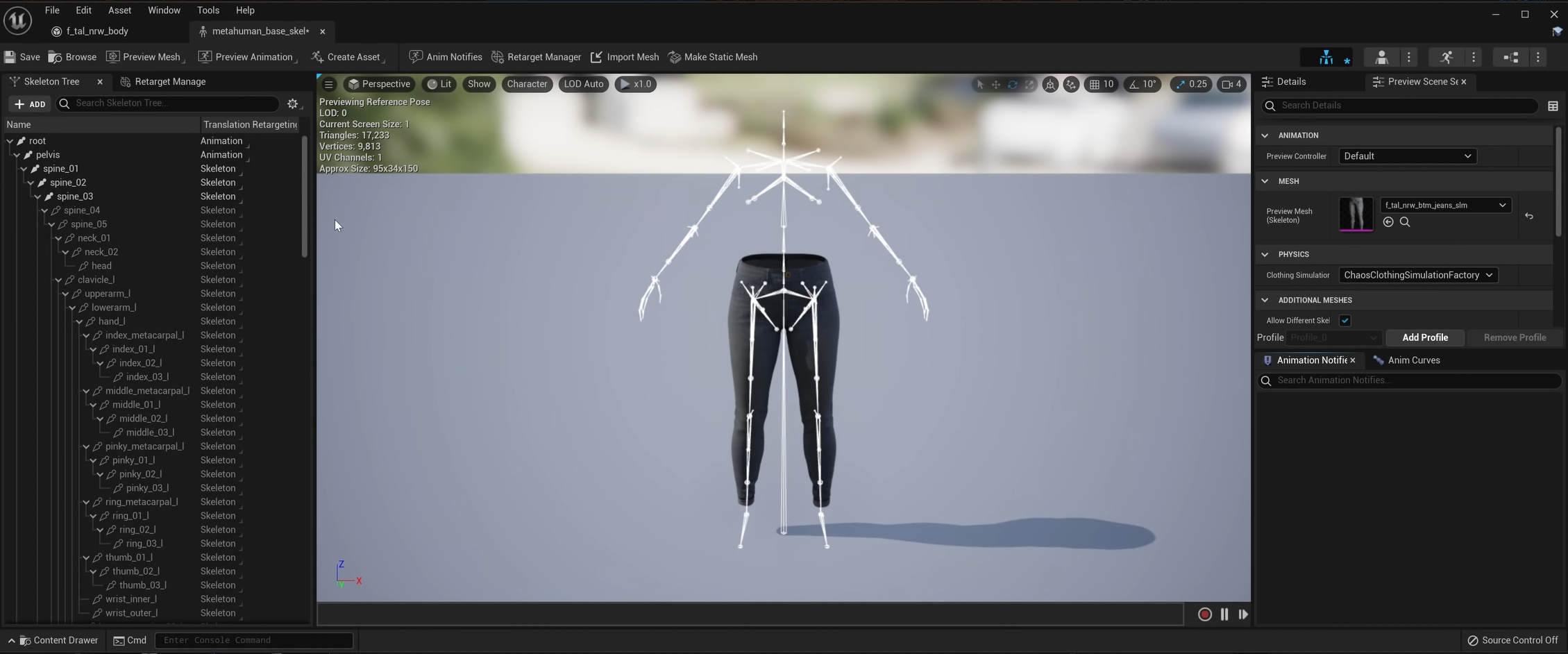Toggle Allow Different Skeletons checkbox
Image resolution: width=1568 pixels, height=654 pixels.
(x=1345, y=321)
